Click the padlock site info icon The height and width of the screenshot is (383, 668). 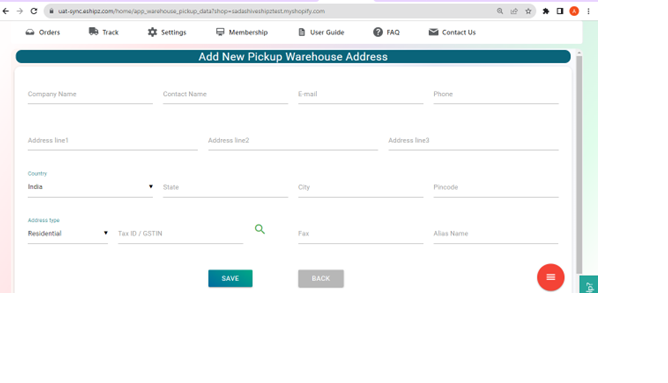coord(51,11)
